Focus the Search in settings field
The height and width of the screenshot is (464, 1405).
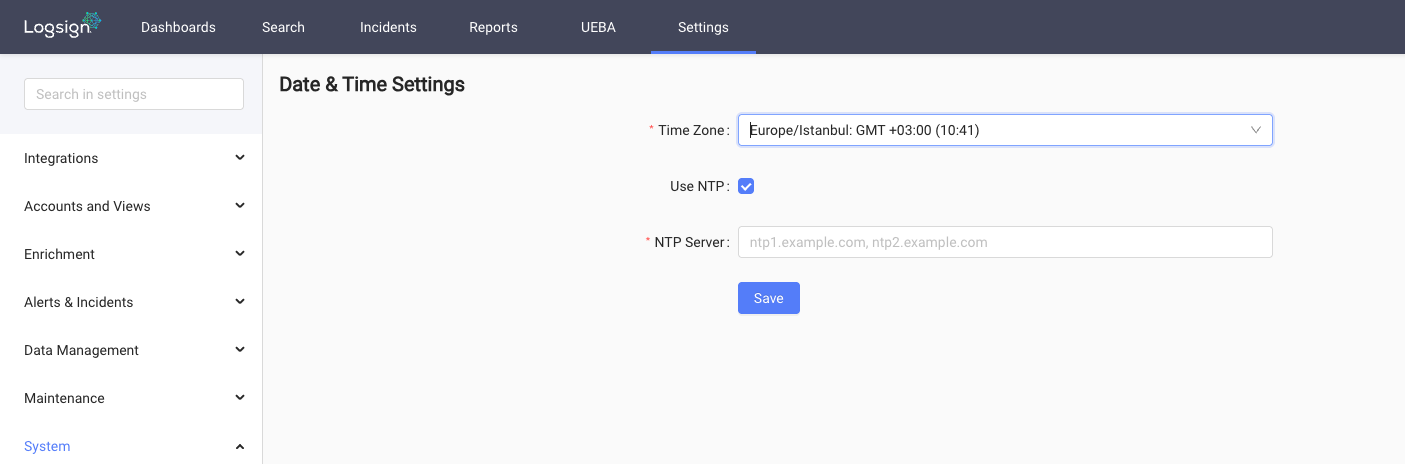(x=134, y=94)
